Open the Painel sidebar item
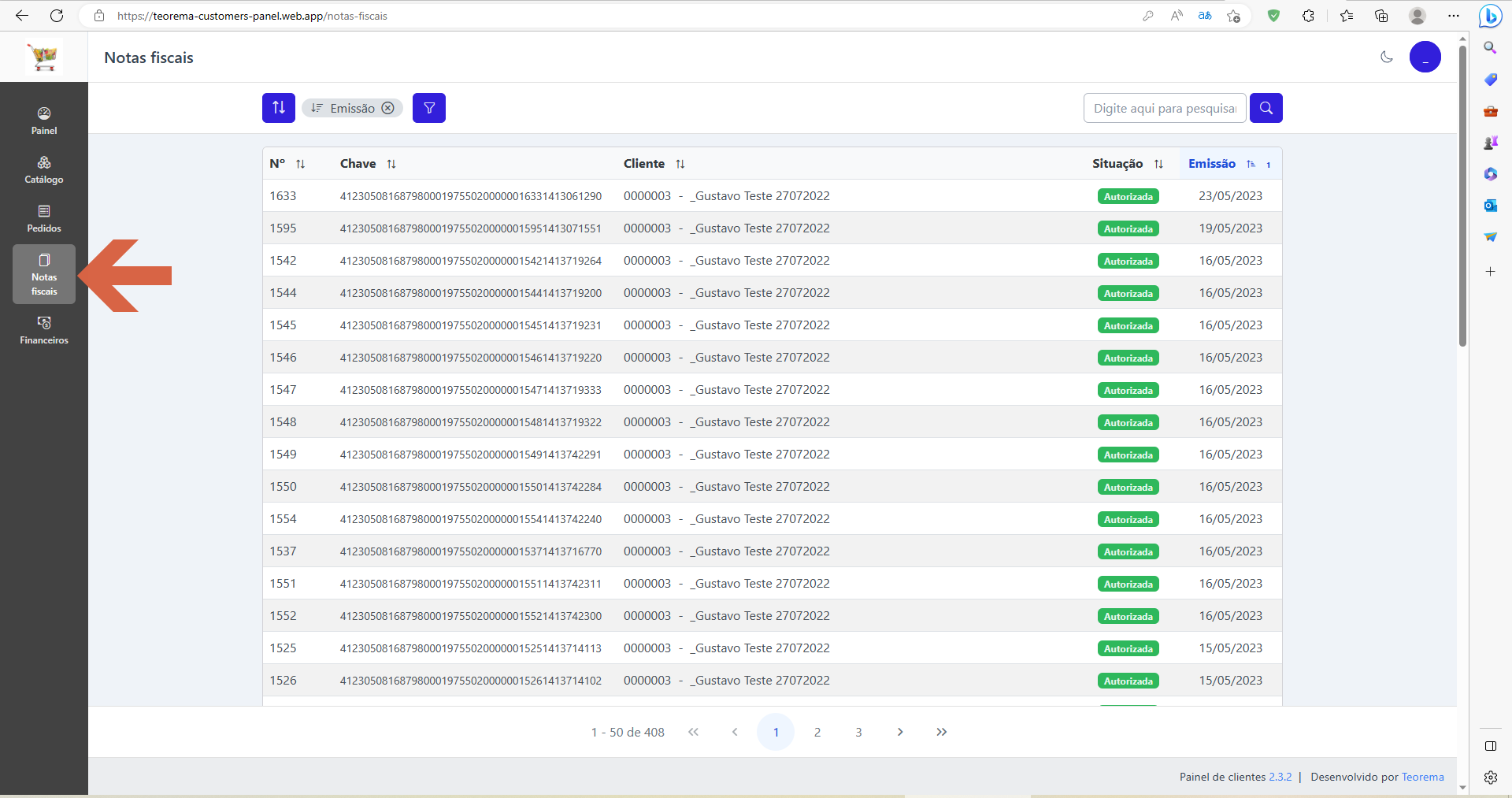Image resolution: width=1512 pixels, height=798 pixels. (x=44, y=121)
